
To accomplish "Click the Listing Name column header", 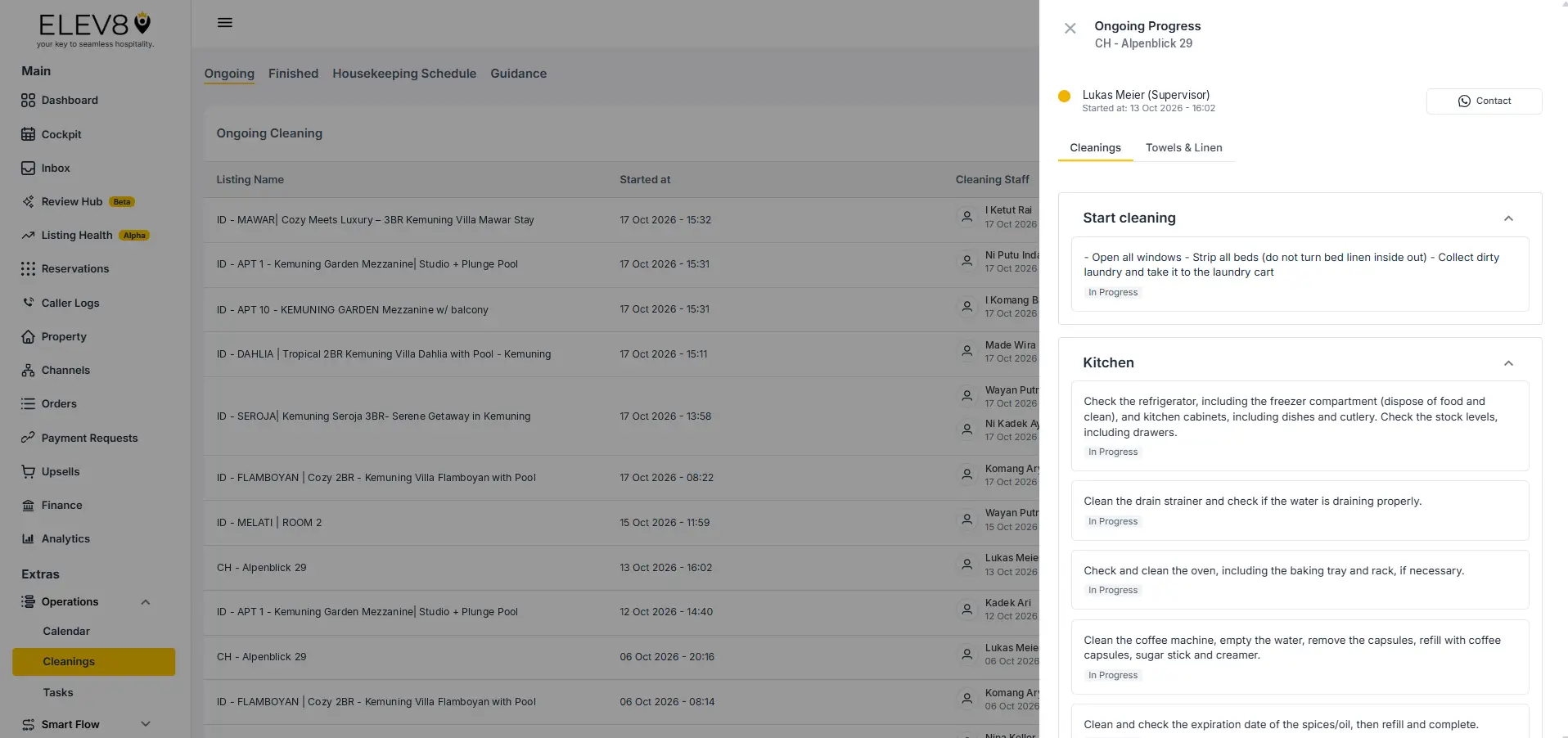I will (x=250, y=180).
